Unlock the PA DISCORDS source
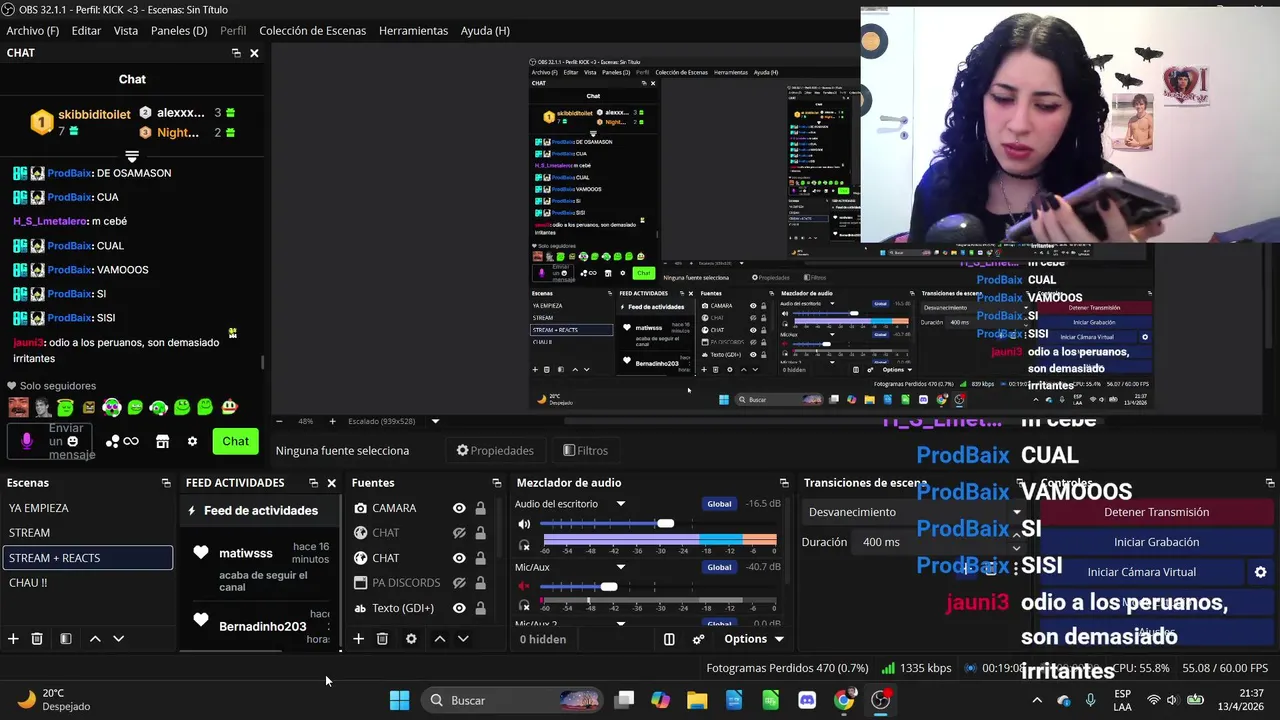 480,583
